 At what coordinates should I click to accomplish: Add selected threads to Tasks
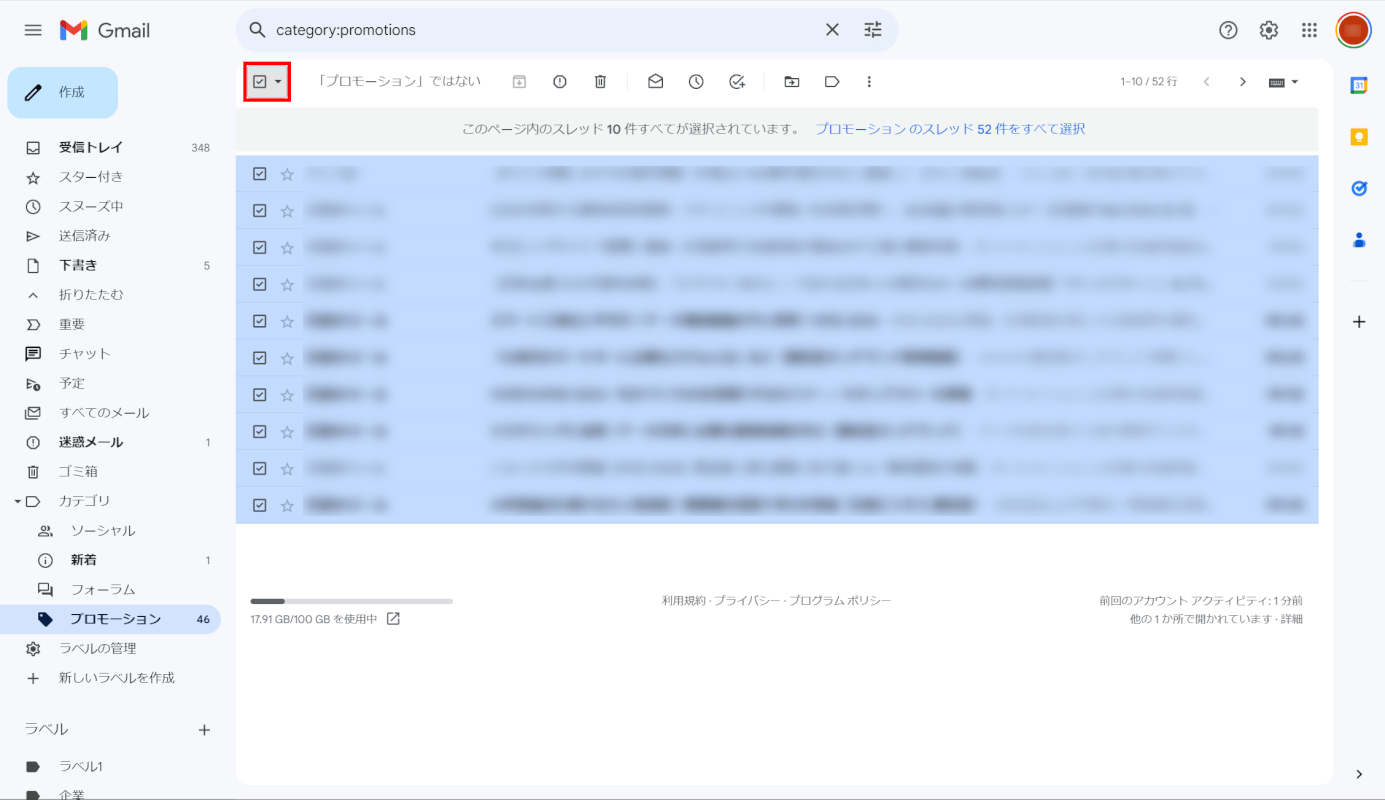[737, 82]
